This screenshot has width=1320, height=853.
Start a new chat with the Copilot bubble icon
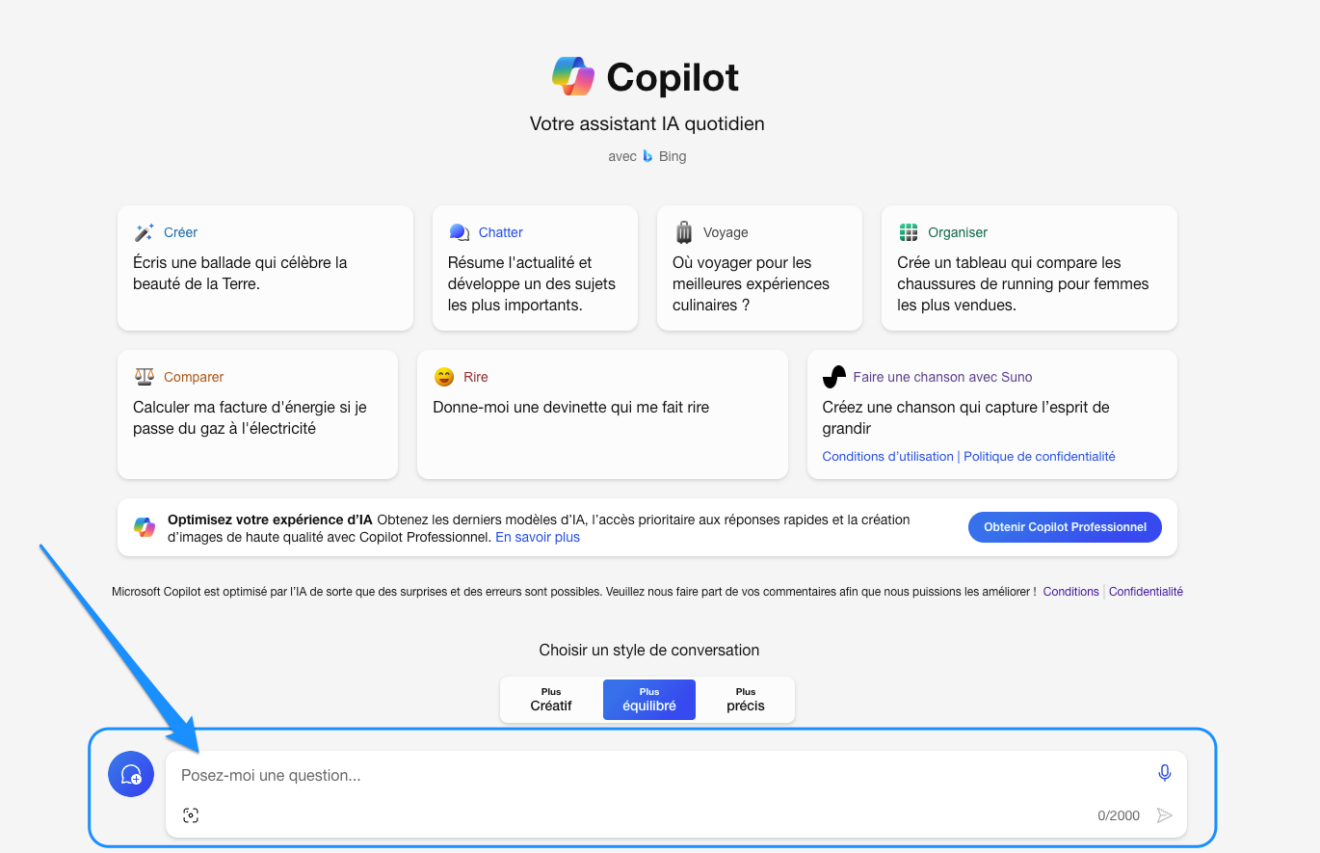pos(131,773)
